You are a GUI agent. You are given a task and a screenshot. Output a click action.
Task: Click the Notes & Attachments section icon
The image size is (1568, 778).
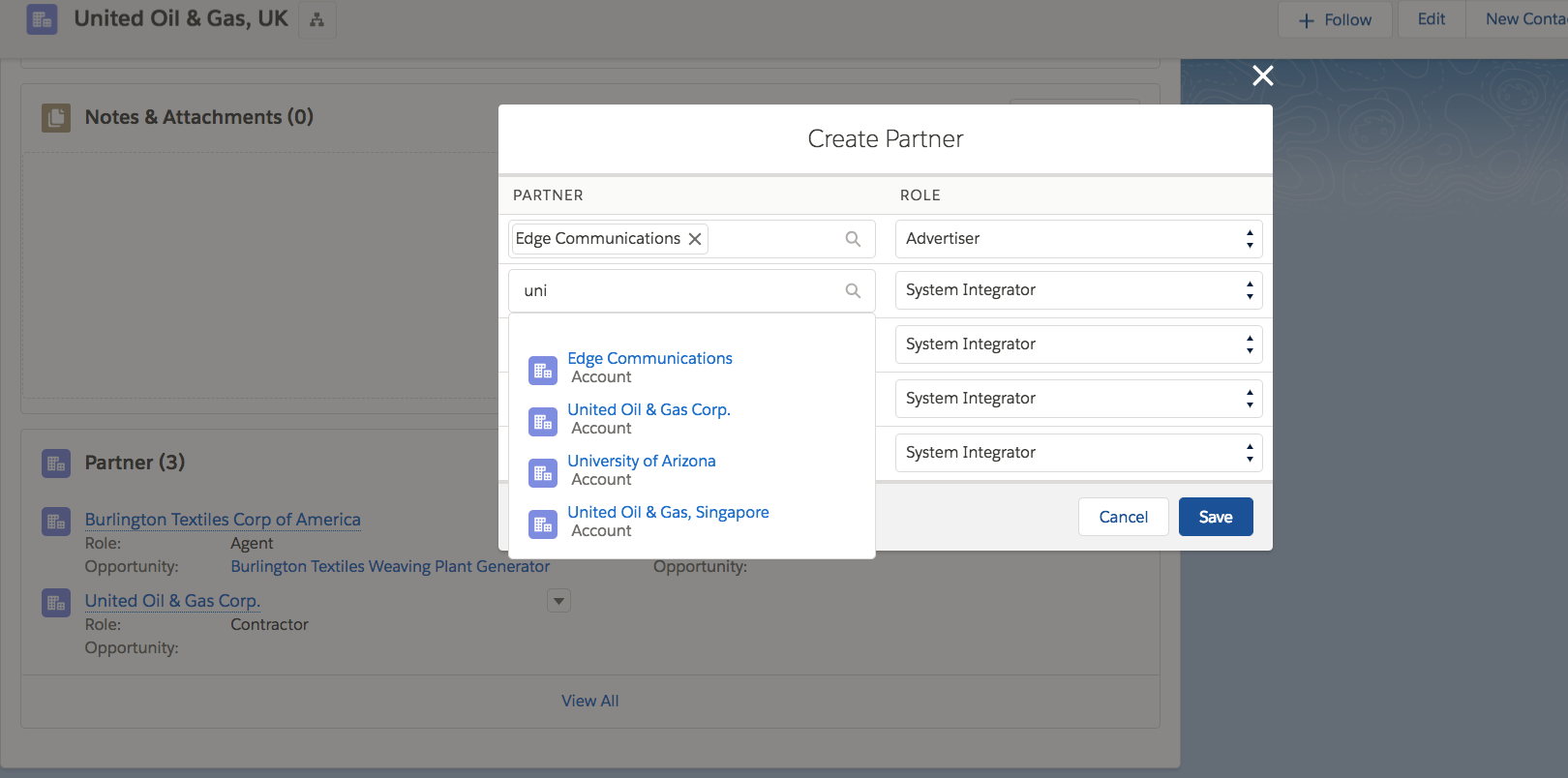pos(56,118)
